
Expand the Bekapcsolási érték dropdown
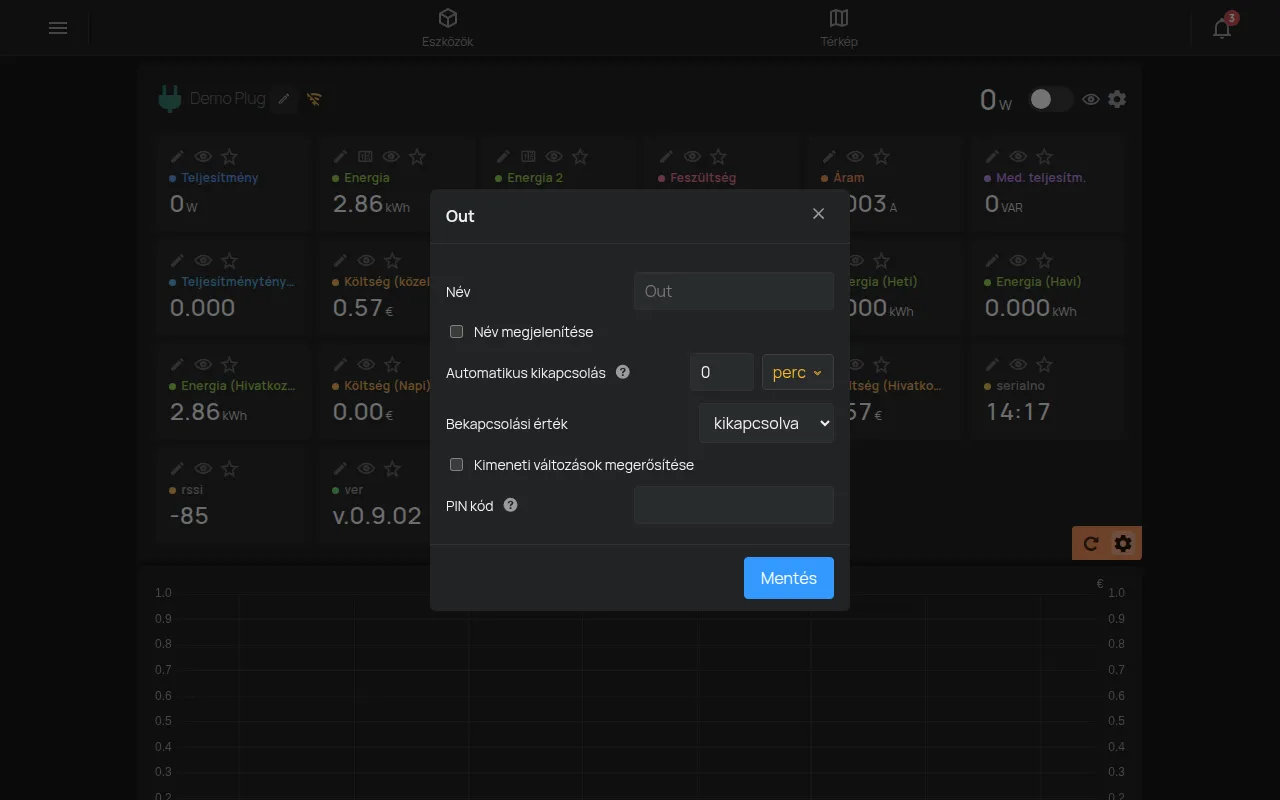[x=766, y=423]
